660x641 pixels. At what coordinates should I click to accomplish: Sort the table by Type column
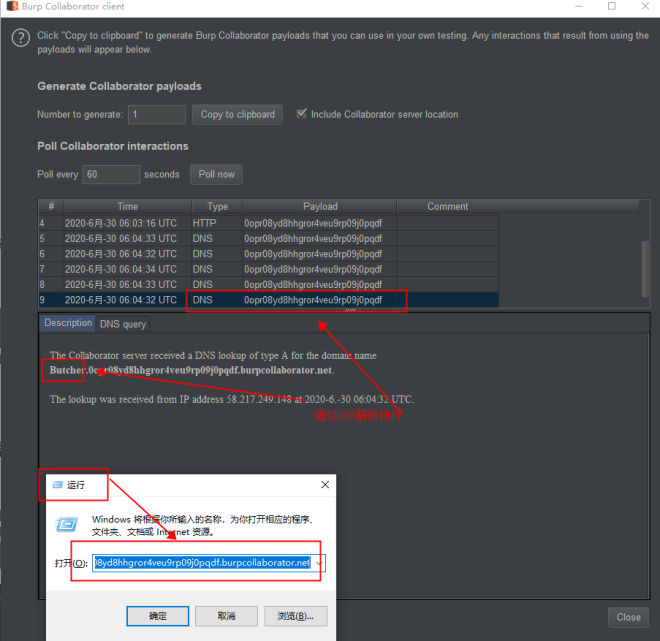point(217,207)
